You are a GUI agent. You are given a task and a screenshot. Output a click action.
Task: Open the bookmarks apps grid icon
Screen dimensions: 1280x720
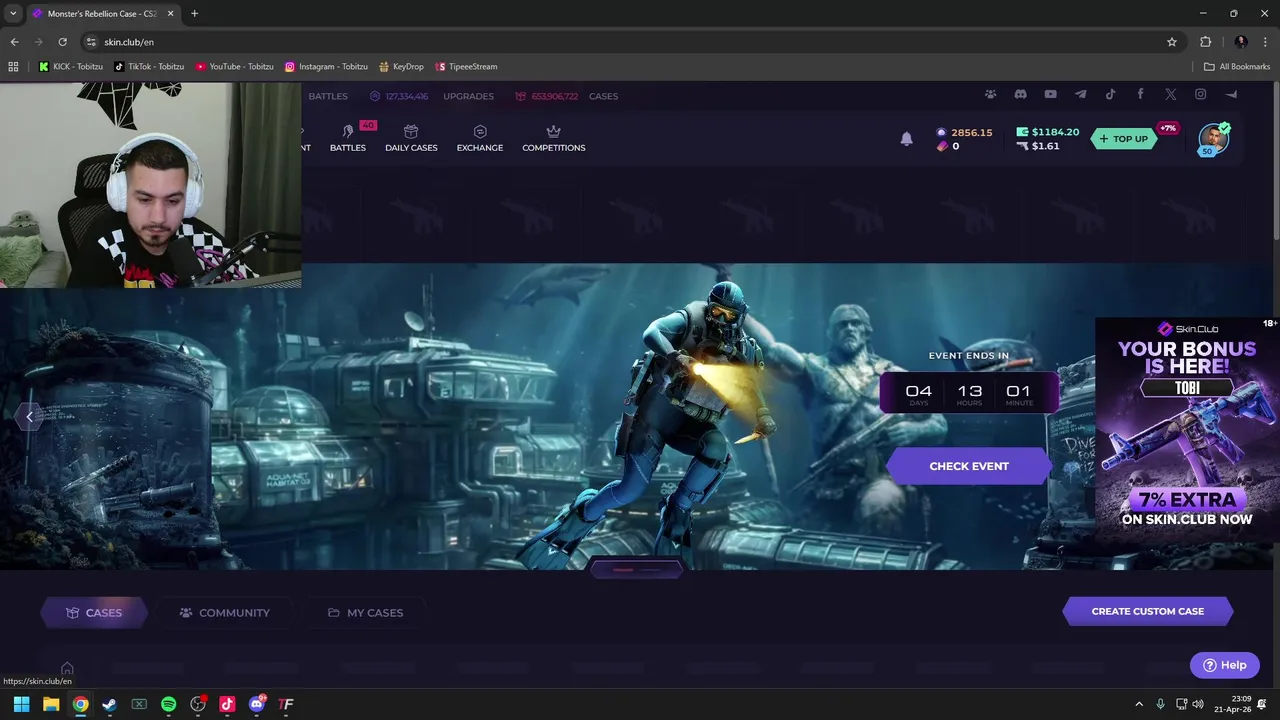13,67
